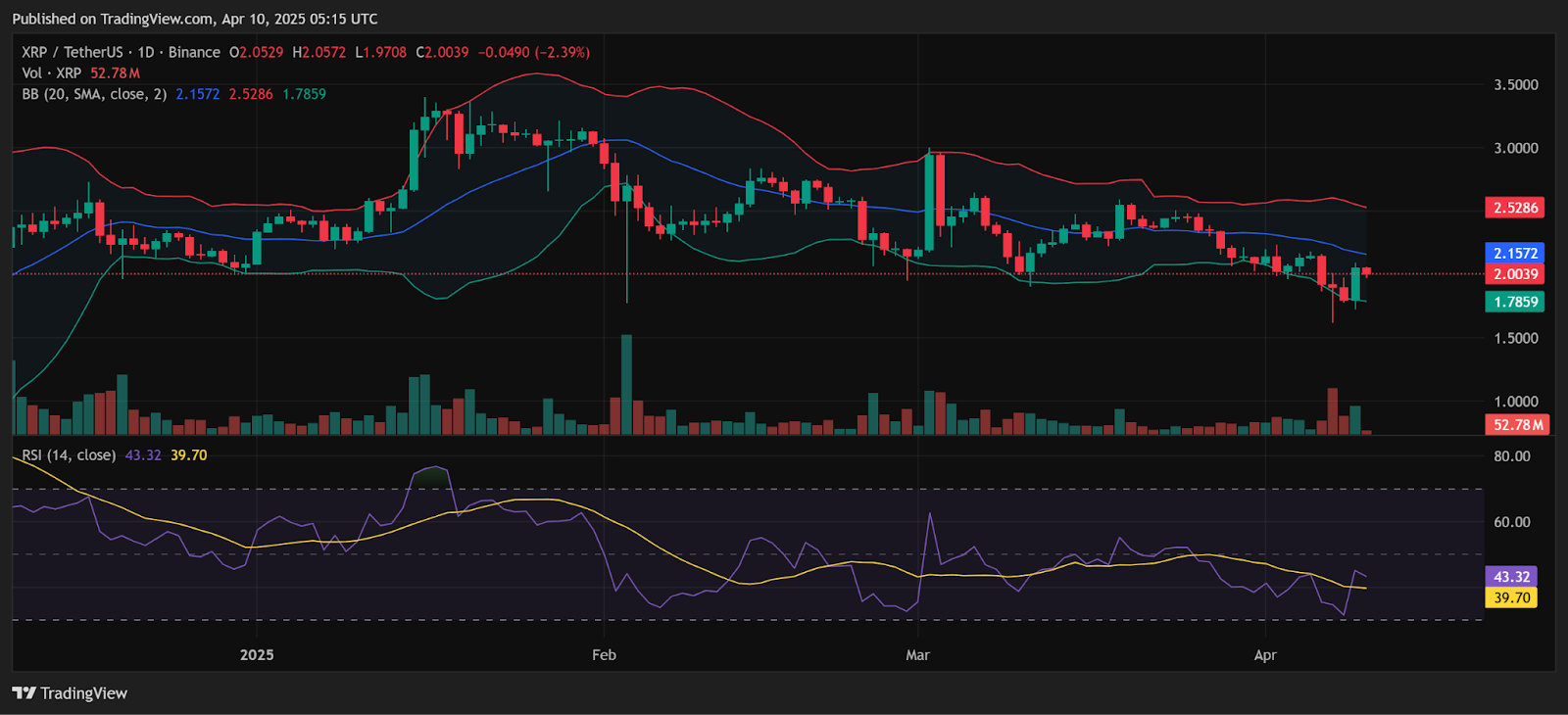Click the 60.00 RSI scale label
Viewport: 1568px width, 715px height.
pyautogui.click(x=1512, y=522)
